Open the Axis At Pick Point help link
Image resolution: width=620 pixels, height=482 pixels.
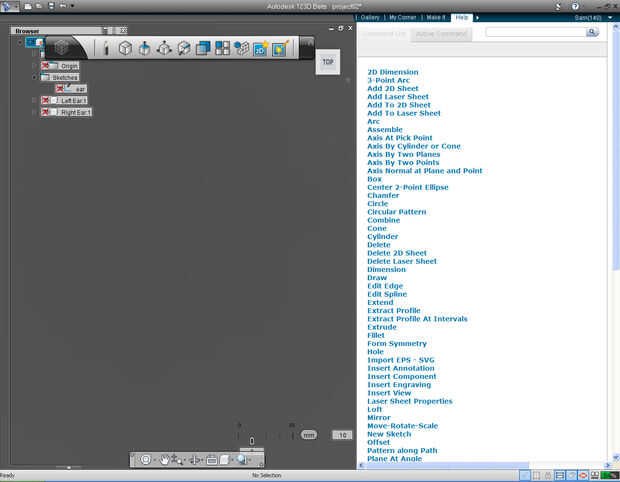click(400, 138)
